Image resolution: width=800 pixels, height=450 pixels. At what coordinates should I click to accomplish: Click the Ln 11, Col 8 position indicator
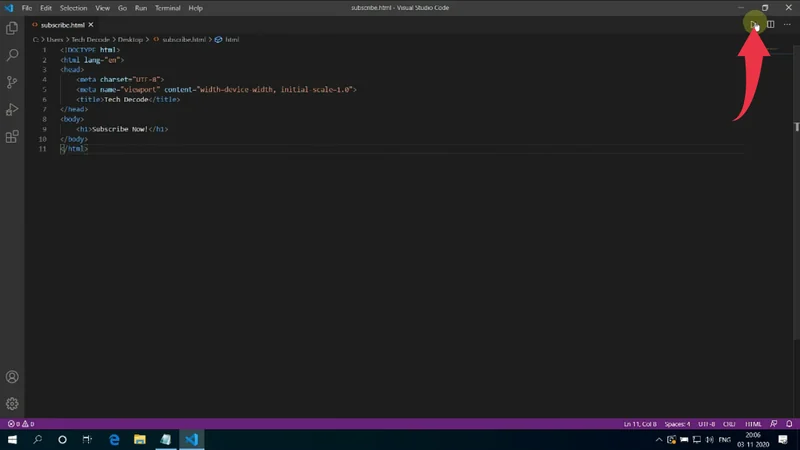(x=640, y=424)
